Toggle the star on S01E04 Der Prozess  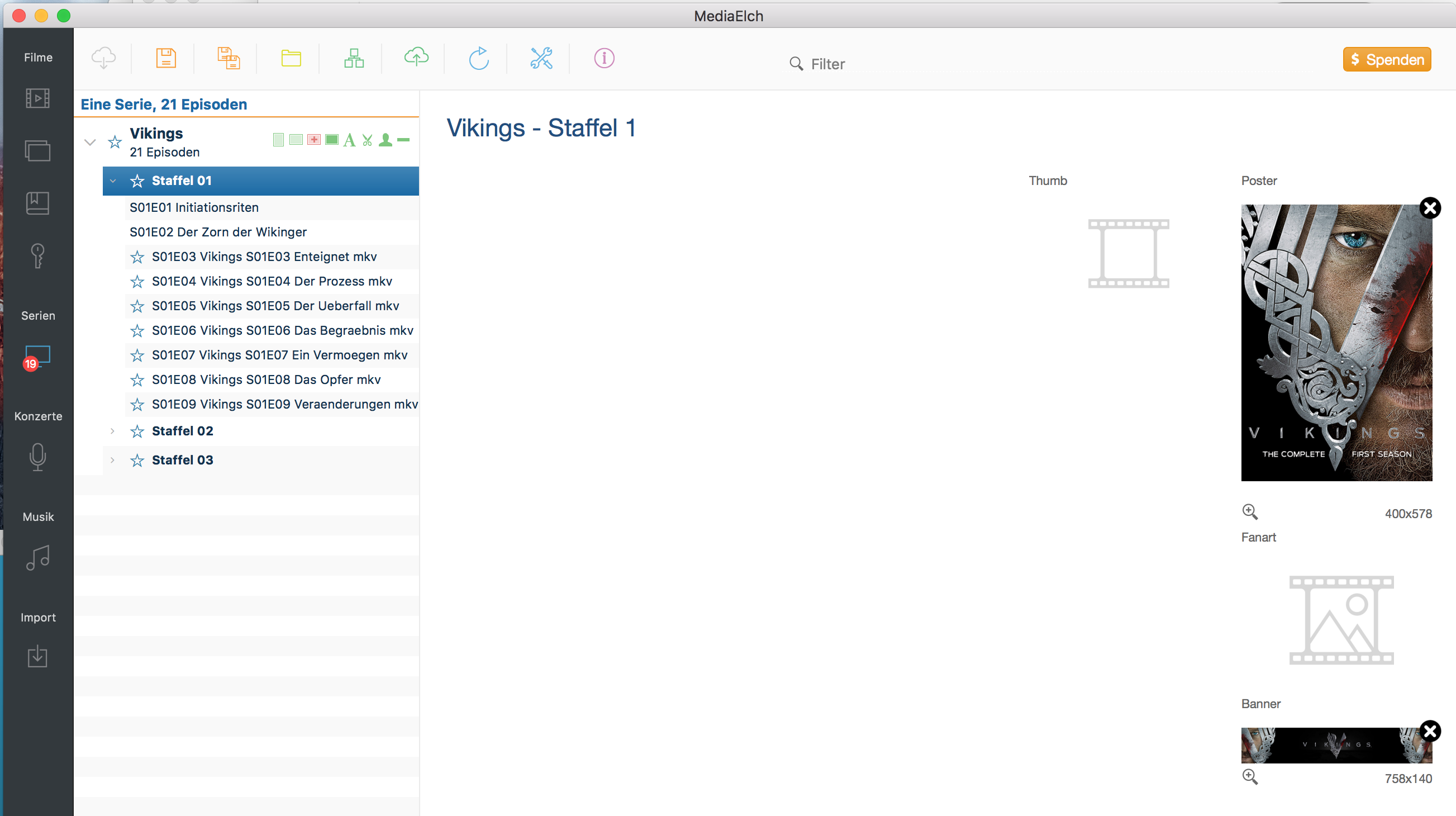pos(137,282)
